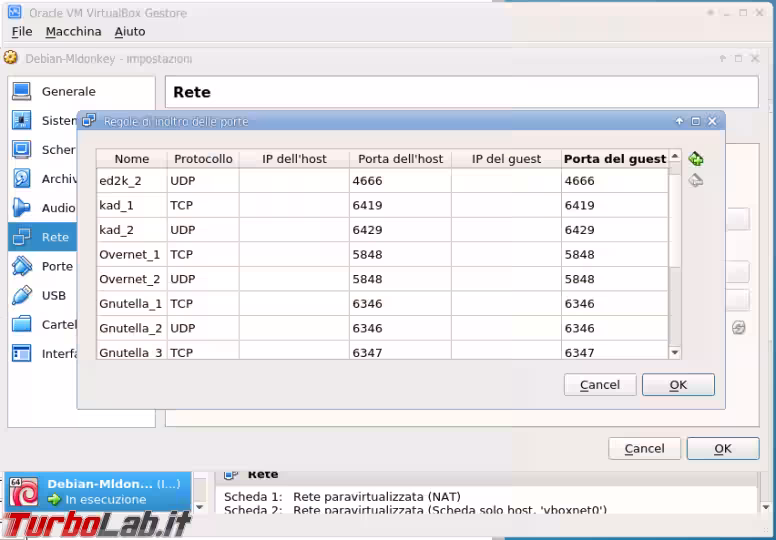Select the Generale settings icon
This screenshot has height=540, width=776.
pyautogui.click(x=22, y=92)
